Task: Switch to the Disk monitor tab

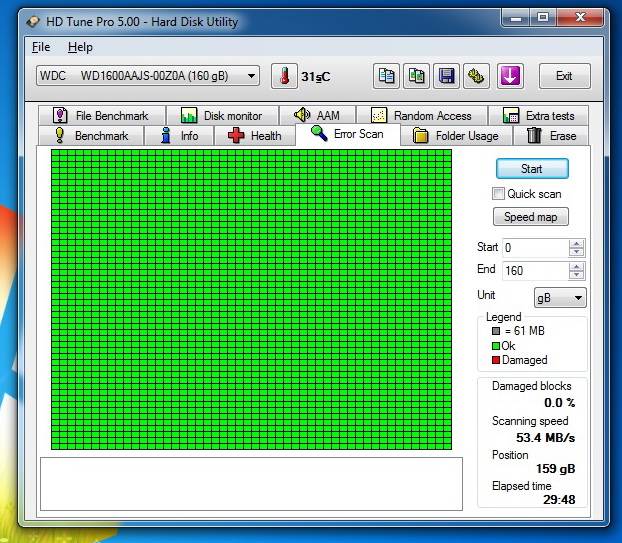Action: point(223,115)
